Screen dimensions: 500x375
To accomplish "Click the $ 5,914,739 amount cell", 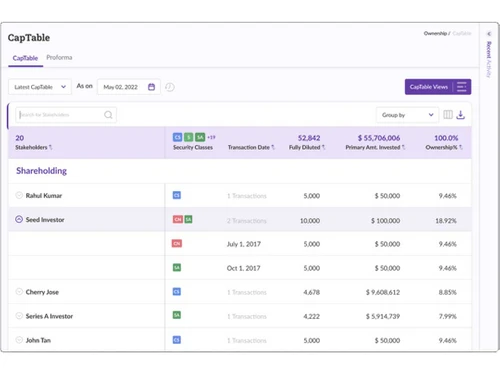I will click(383, 316).
